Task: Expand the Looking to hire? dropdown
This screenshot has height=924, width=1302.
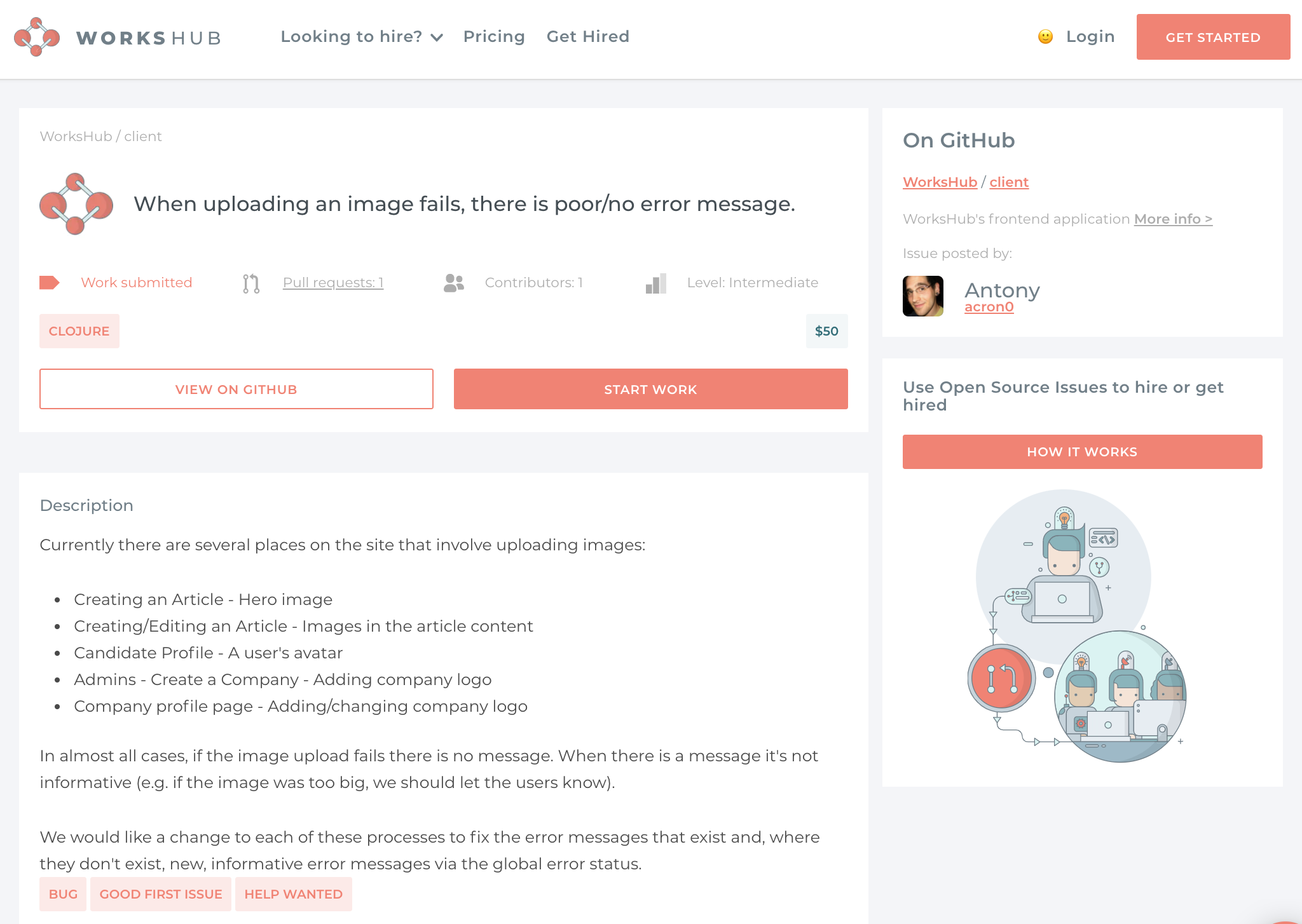Action: (x=362, y=37)
